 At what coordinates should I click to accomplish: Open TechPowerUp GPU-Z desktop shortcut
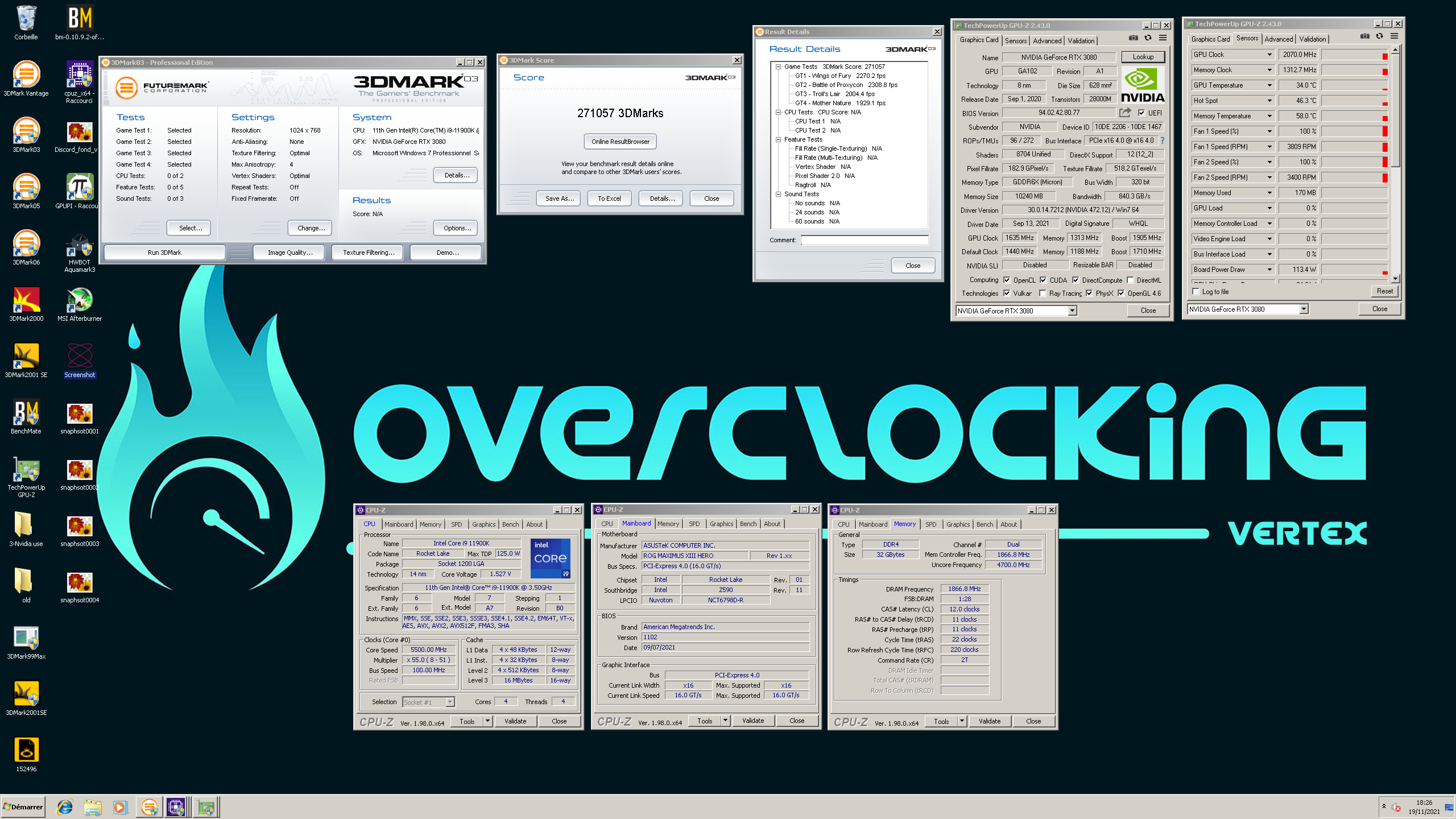tap(26, 477)
